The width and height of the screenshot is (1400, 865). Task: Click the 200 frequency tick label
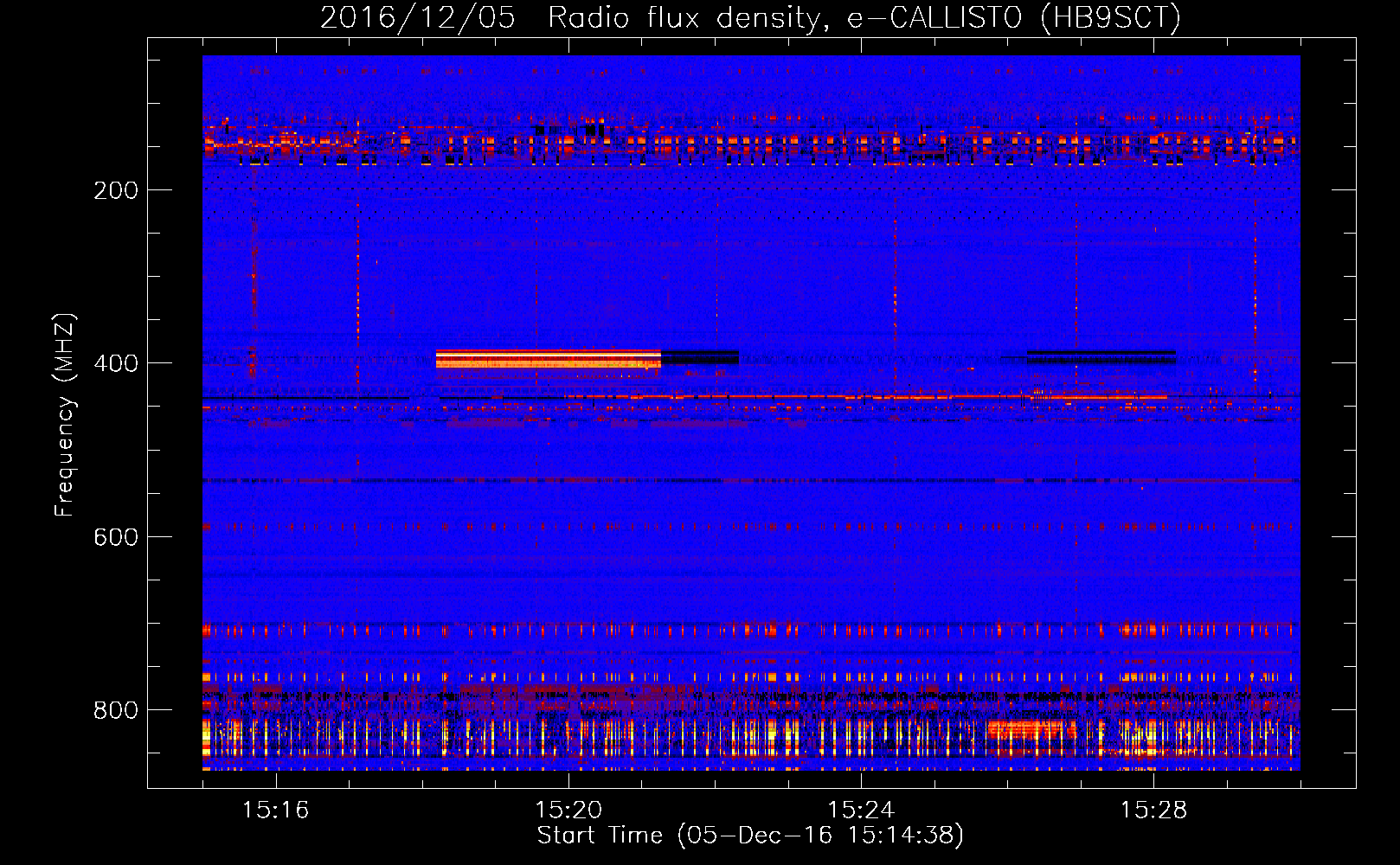(116, 190)
